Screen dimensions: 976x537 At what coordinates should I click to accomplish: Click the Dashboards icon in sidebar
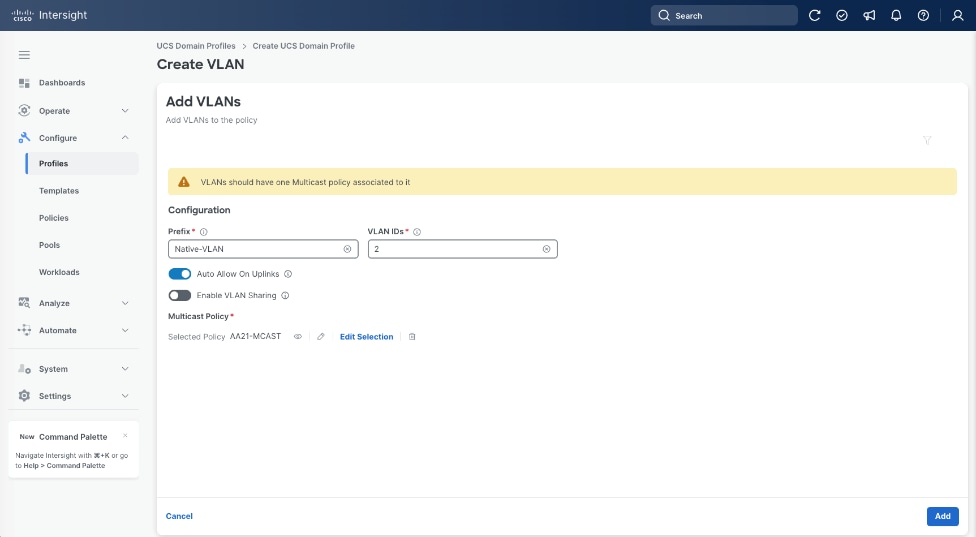click(24, 83)
